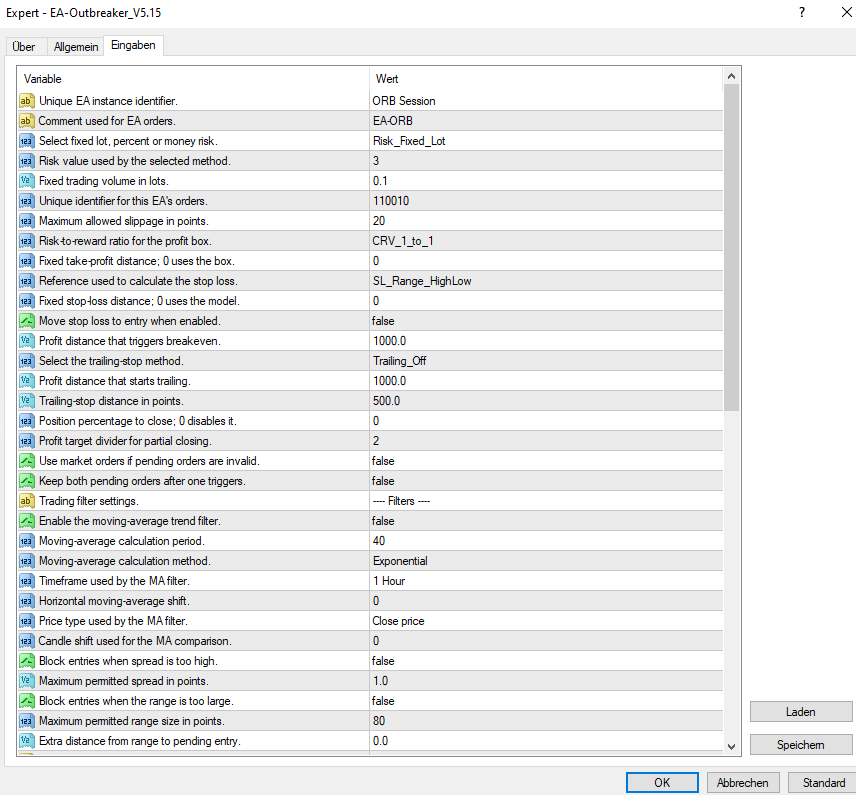Click the integer icon beside Position percentage to close
856x795 pixels.
27,421
